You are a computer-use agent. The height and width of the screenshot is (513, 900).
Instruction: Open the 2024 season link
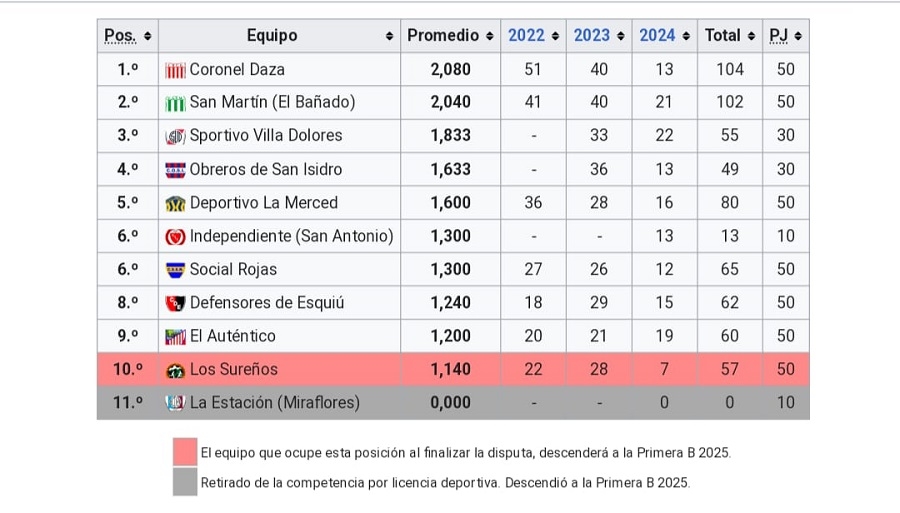pyautogui.click(x=657, y=35)
